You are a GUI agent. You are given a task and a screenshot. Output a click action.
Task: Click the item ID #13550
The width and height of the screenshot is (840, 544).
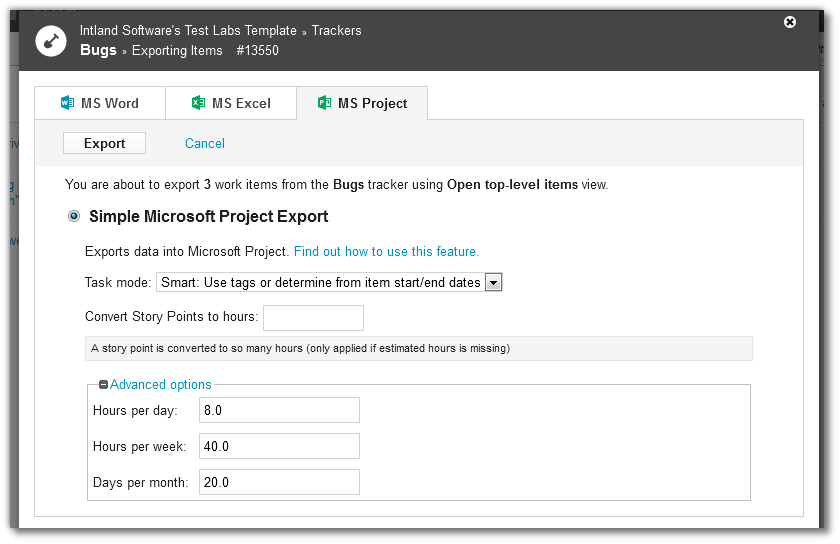(257, 50)
